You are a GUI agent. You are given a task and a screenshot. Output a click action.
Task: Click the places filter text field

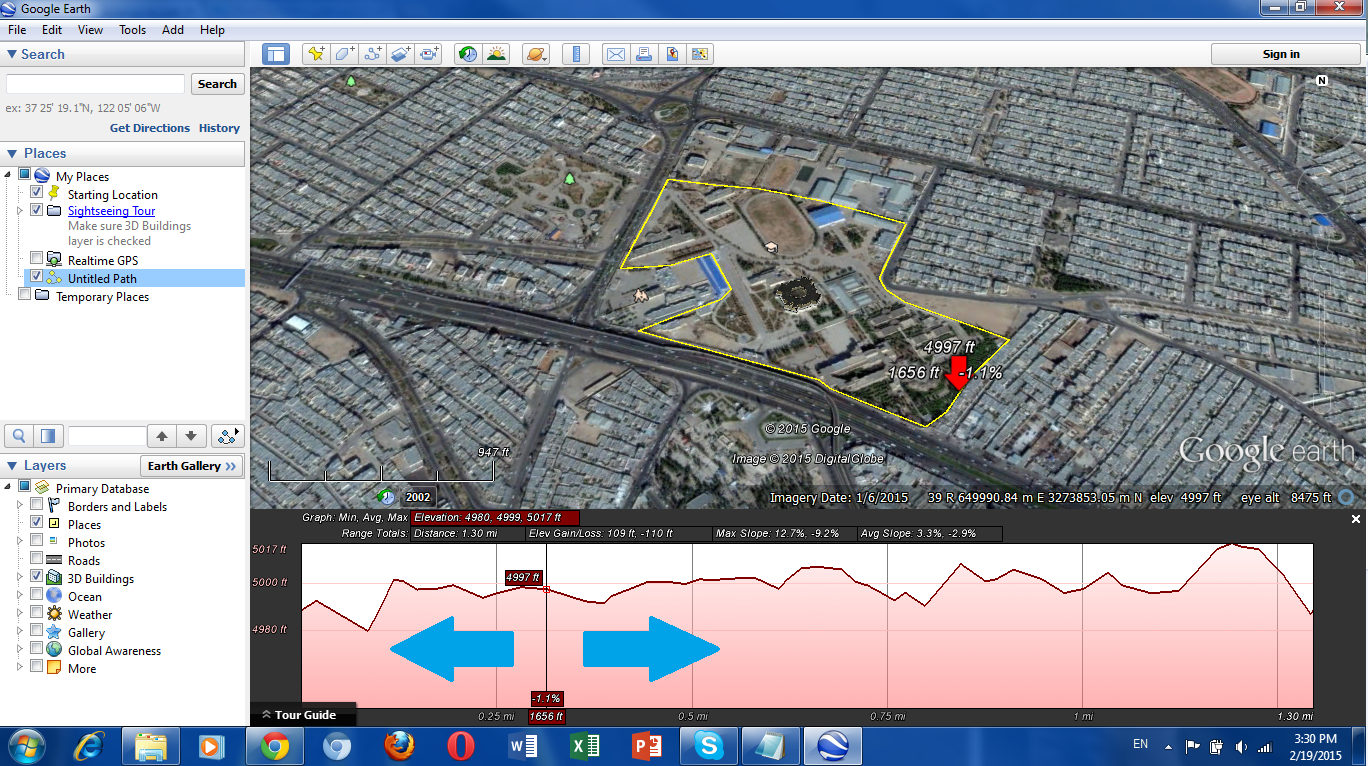[x=106, y=436]
